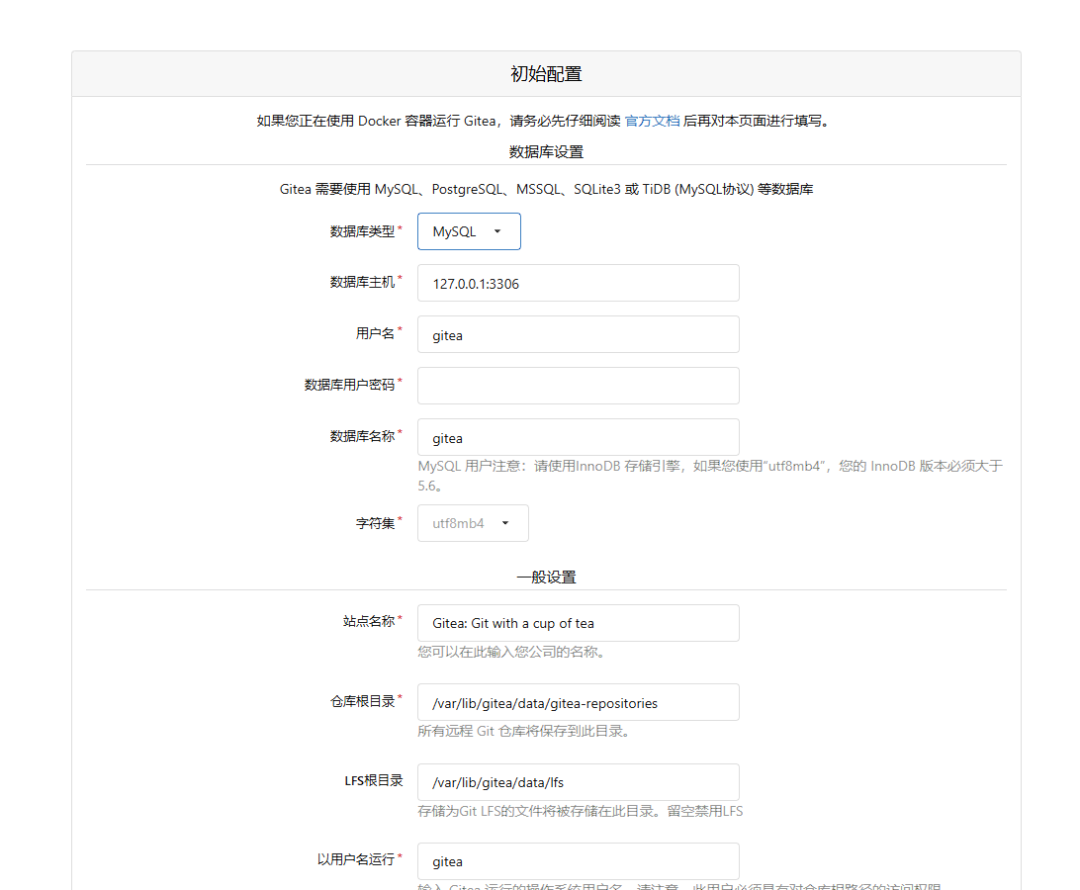Click the hint 所有远程 Git 仓库将保存到此目录

point(523,731)
